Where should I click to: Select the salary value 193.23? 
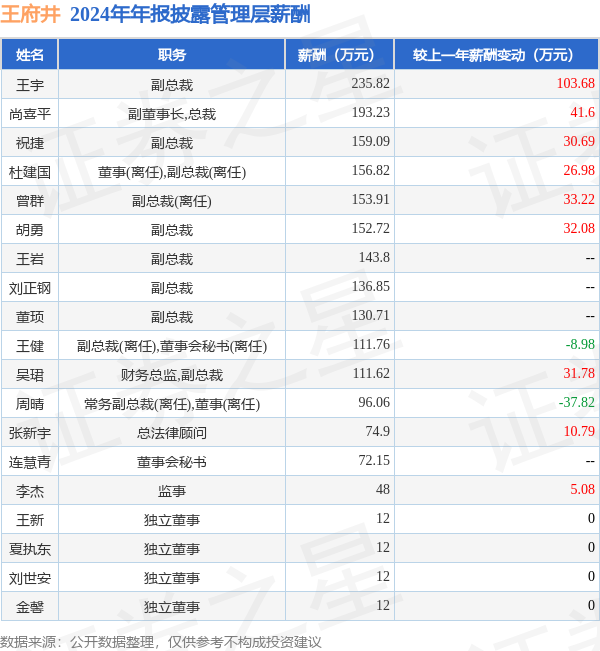[x=370, y=113]
